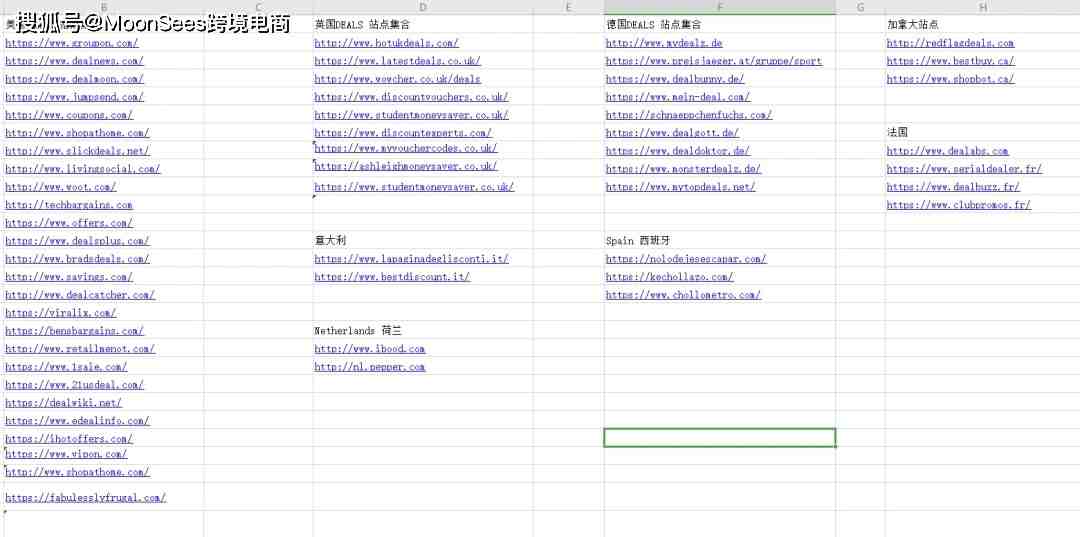The width and height of the screenshot is (1080, 537).
Task: Open the savings.com link
Action: coord(69,277)
